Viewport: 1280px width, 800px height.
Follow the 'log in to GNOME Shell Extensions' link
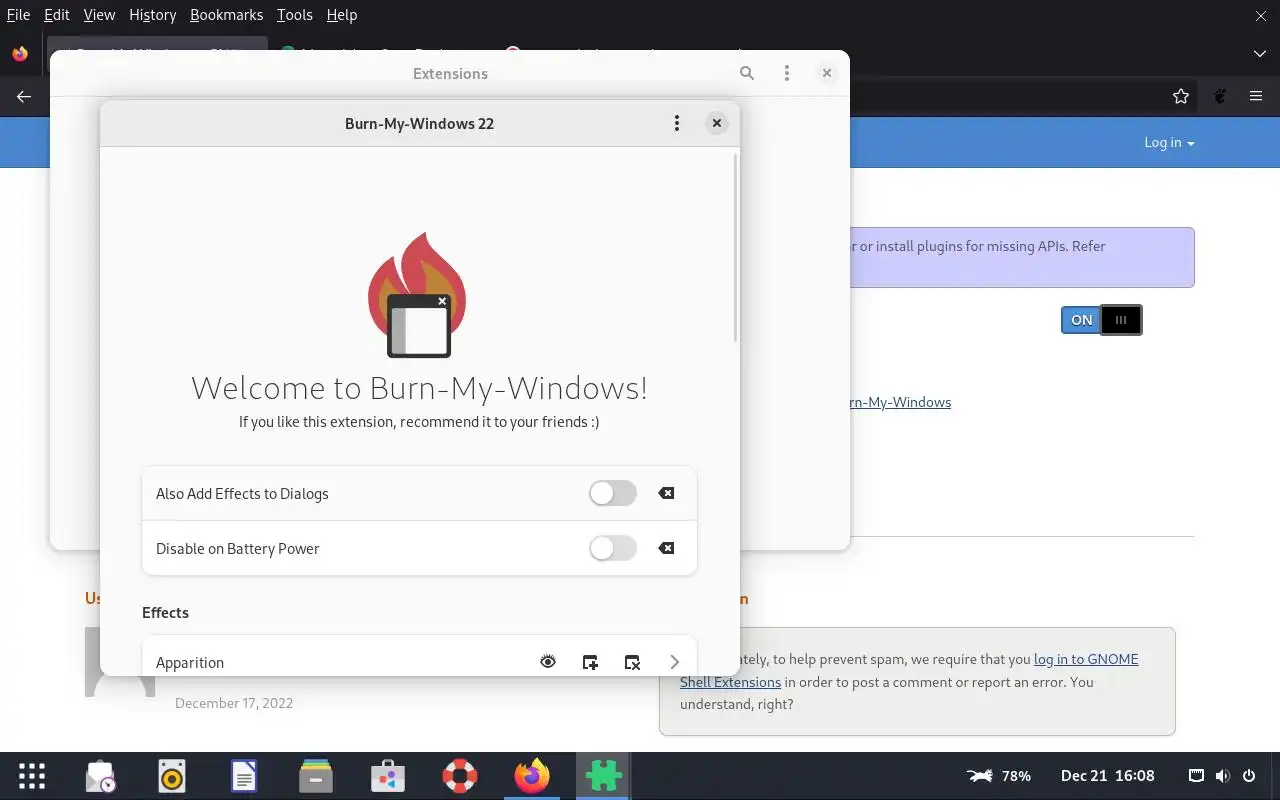910,670
